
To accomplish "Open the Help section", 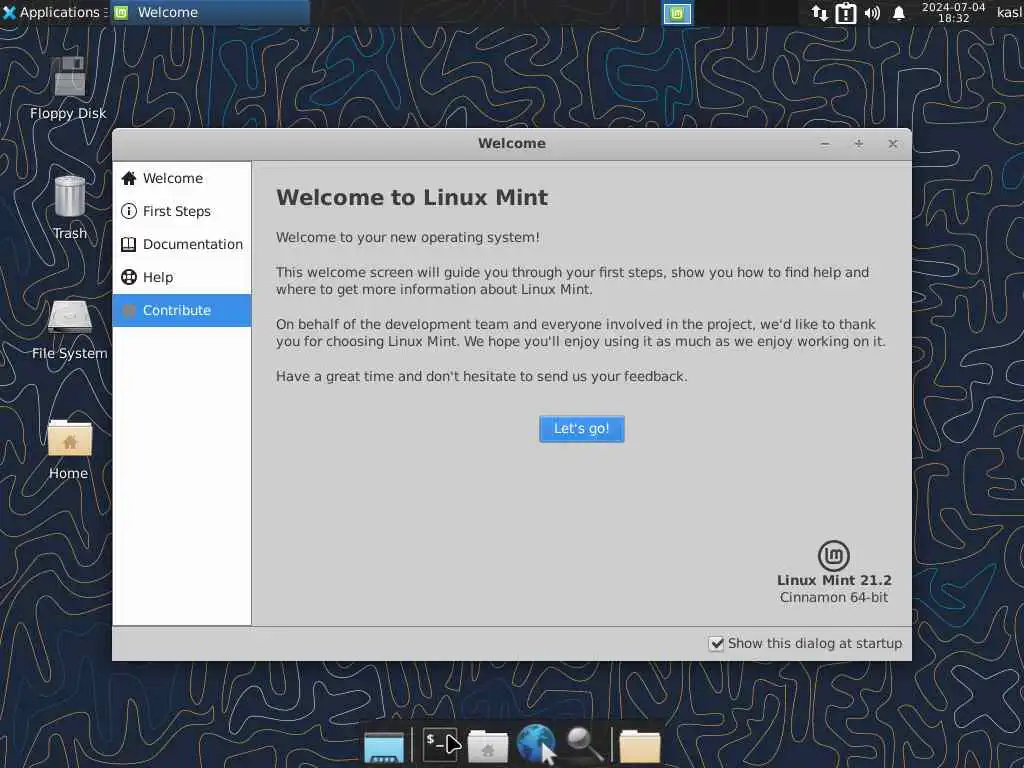I will (x=182, y=277).
